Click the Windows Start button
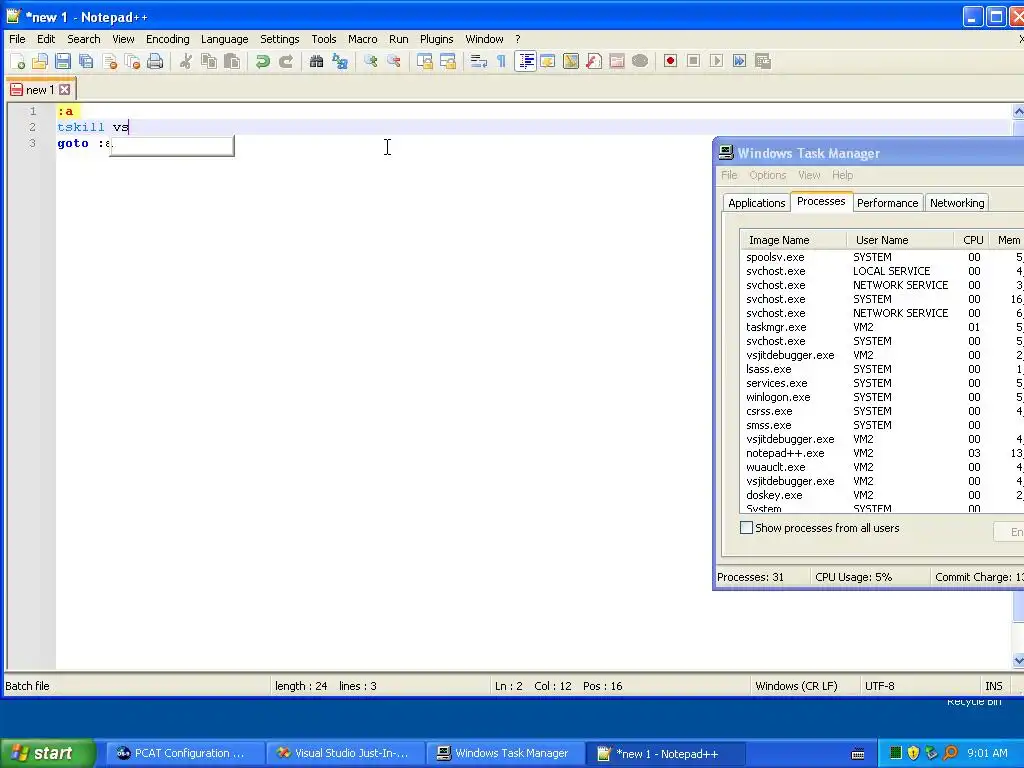The height and width of the screenshot is (768, 1024). (x=46, y=753)
